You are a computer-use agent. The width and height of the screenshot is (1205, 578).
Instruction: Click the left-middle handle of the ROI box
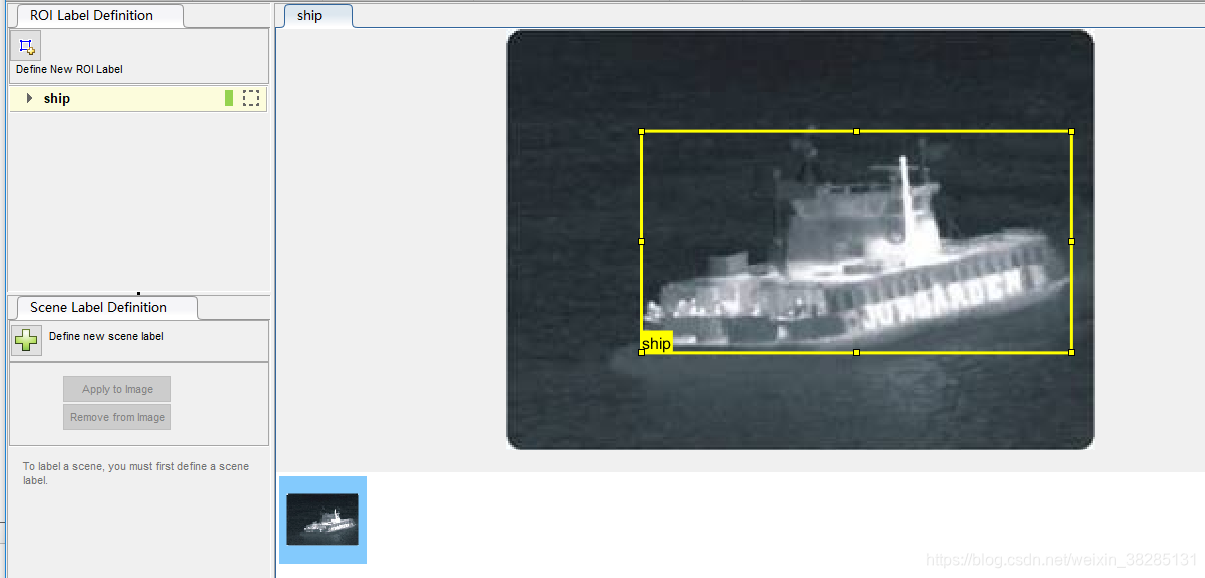click(641, 241)
